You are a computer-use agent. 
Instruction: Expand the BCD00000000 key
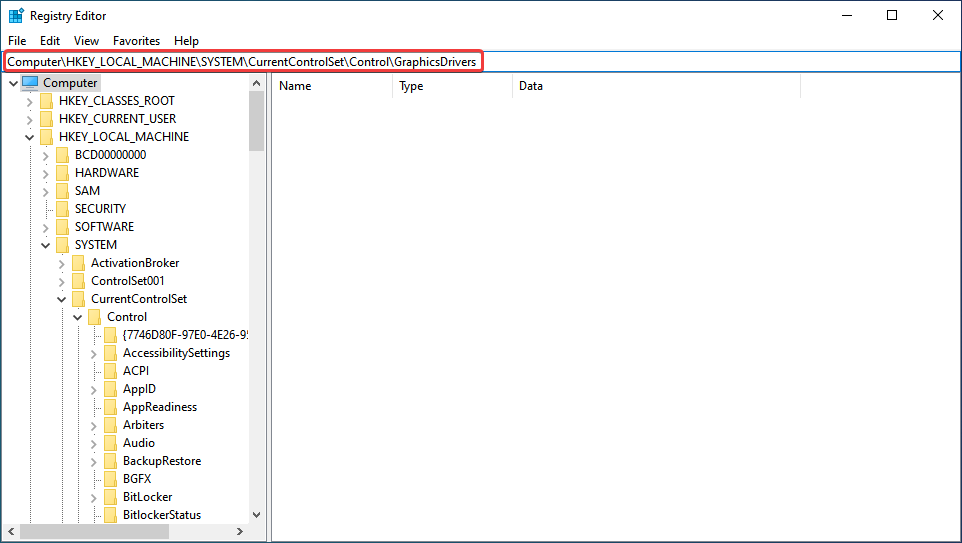click(45, 155)
